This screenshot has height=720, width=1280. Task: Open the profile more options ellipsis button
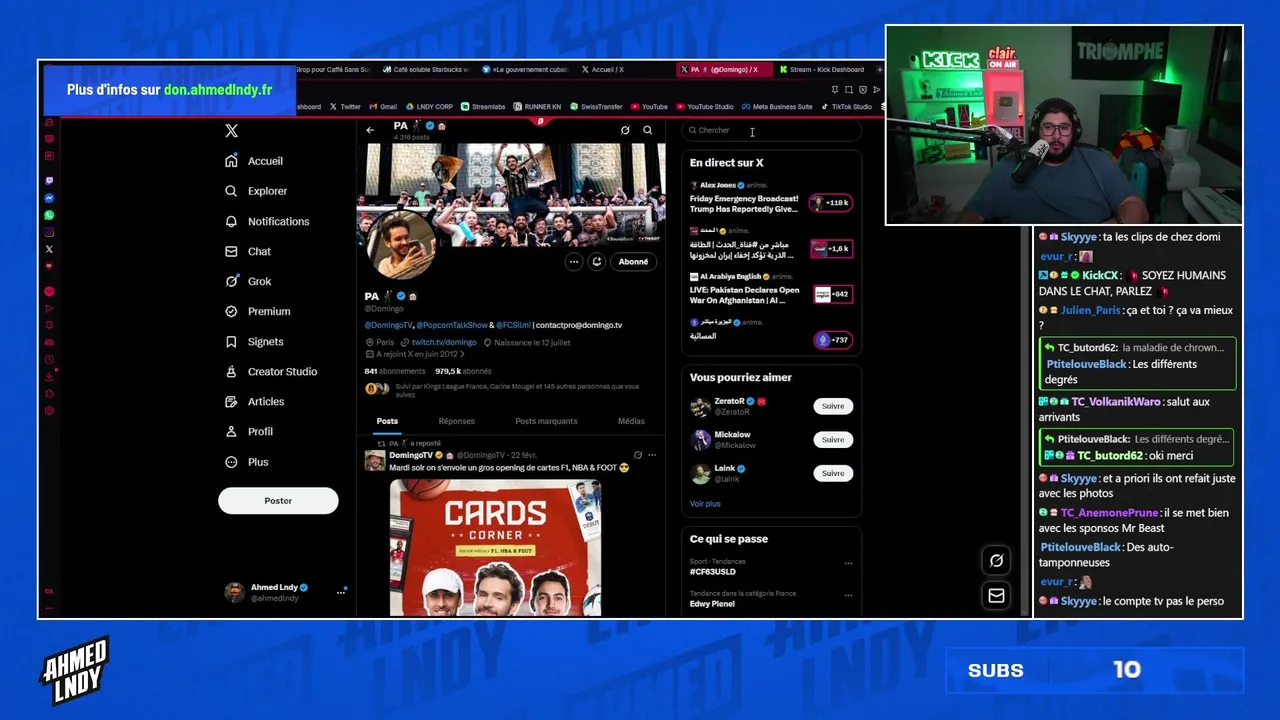click(x=574, y=262)
